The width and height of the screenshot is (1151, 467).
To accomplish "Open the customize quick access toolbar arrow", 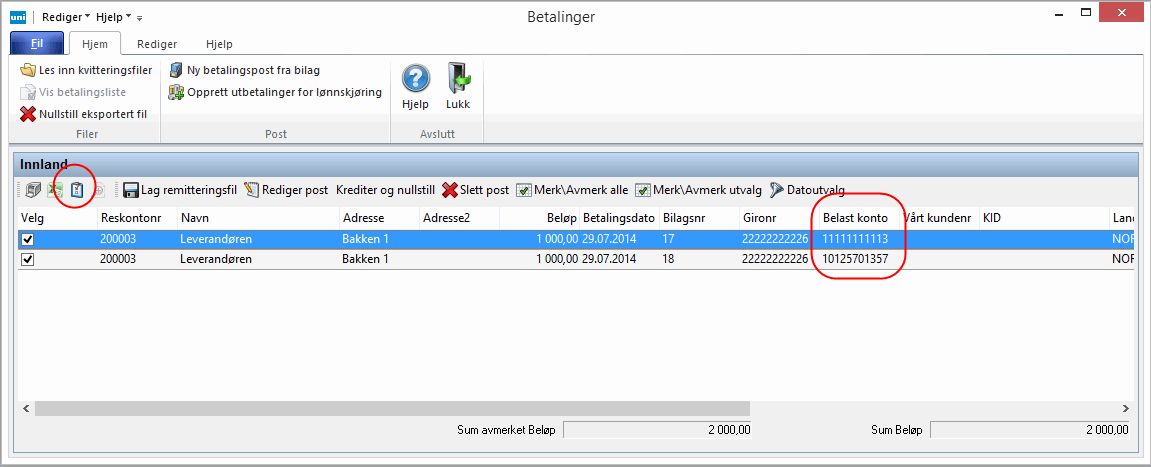I will coord(139,18).
